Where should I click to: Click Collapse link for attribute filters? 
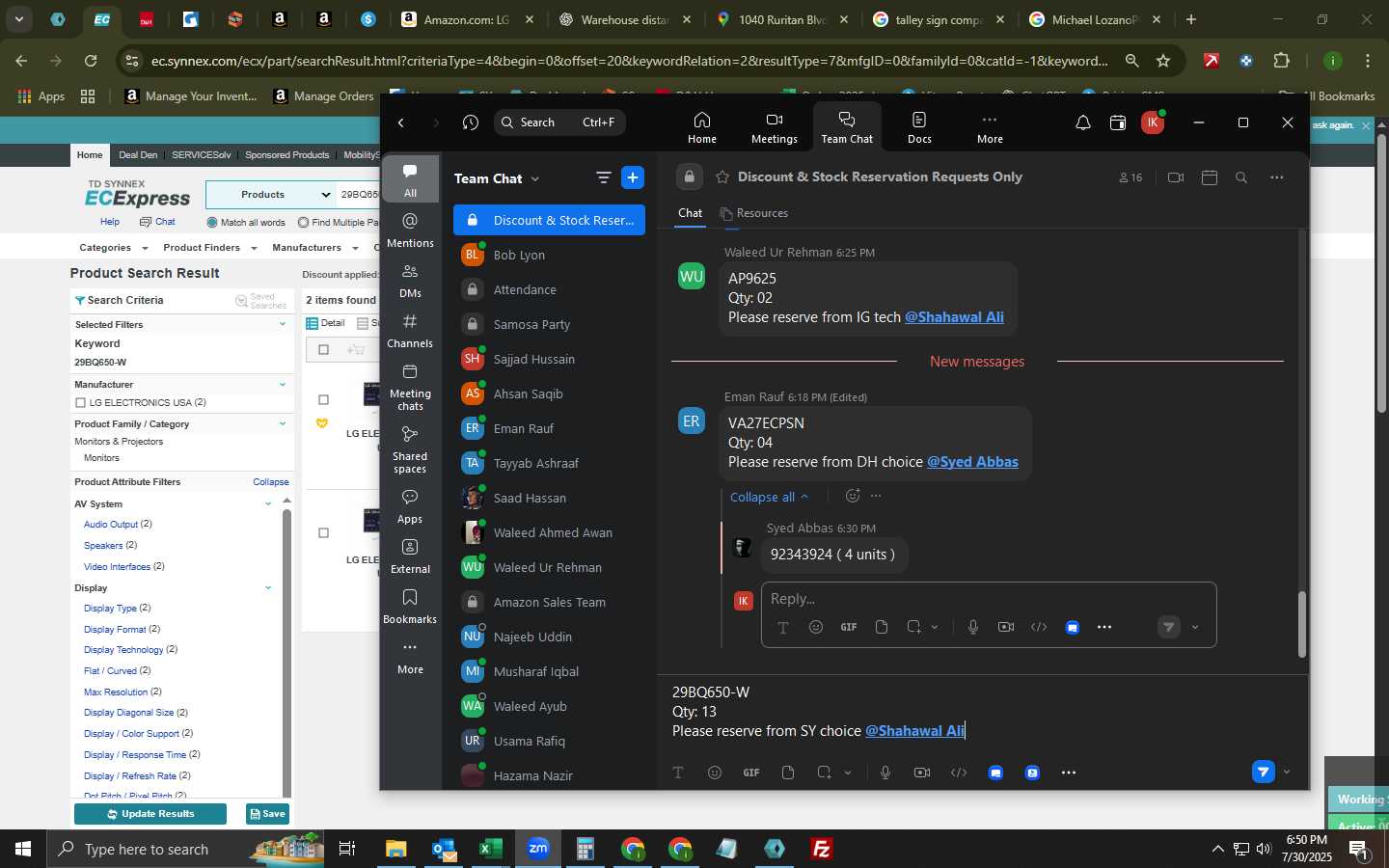[x=271, y=482]
